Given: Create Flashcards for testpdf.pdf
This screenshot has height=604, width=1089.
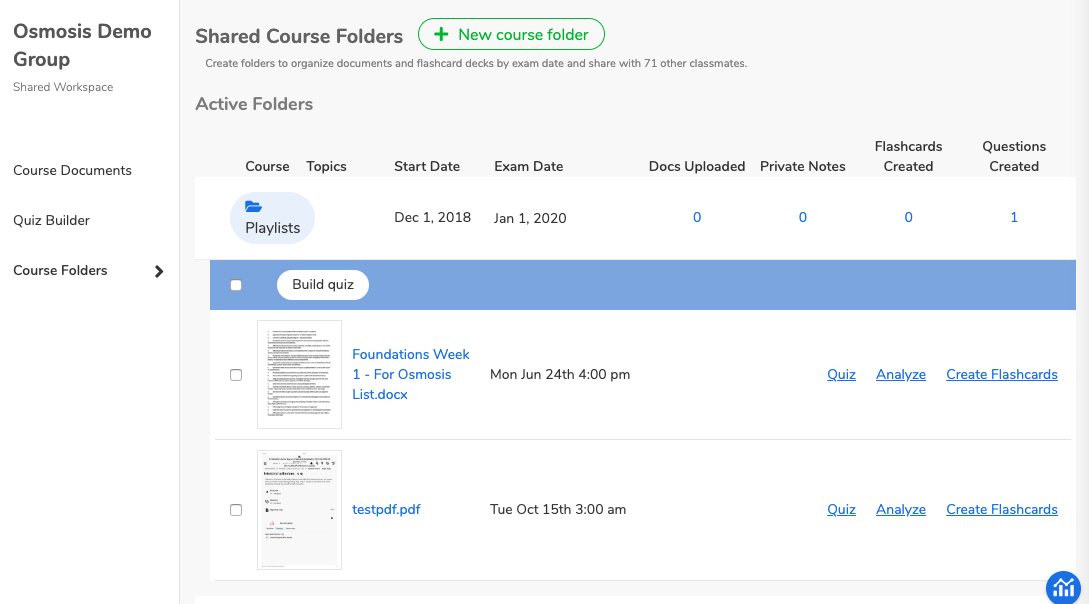Looking at the screenshot, I should 1001,509.
